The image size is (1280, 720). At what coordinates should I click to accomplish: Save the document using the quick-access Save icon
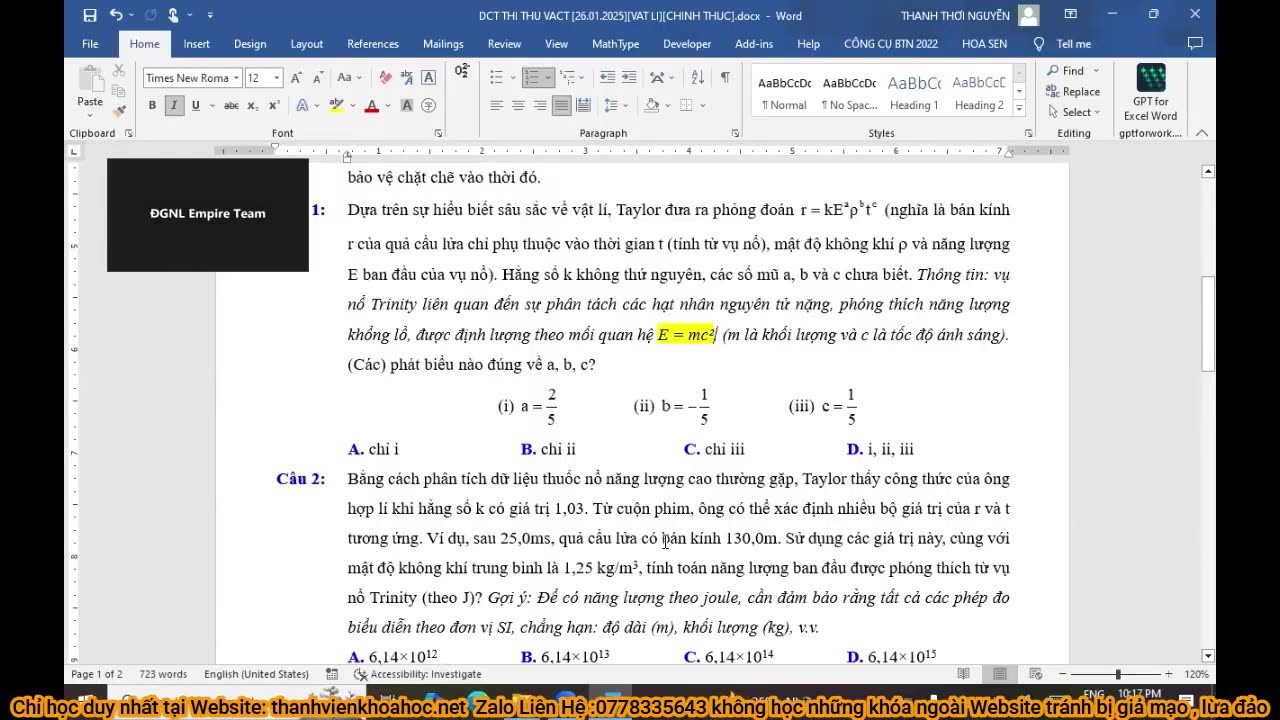click(90, 15)
